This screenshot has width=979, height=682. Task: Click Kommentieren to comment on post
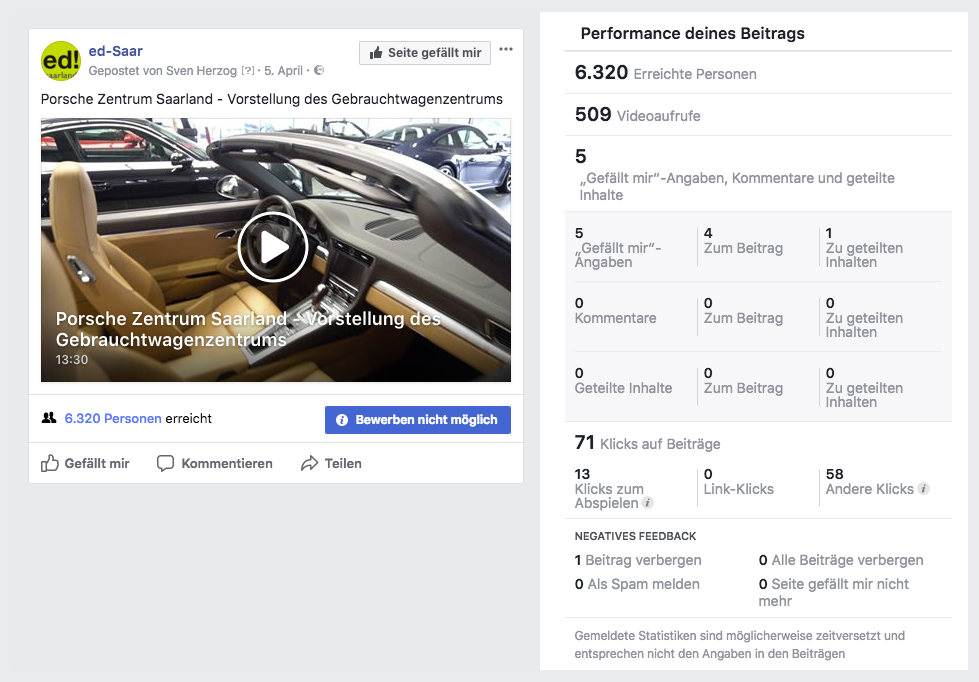(215, 463)
